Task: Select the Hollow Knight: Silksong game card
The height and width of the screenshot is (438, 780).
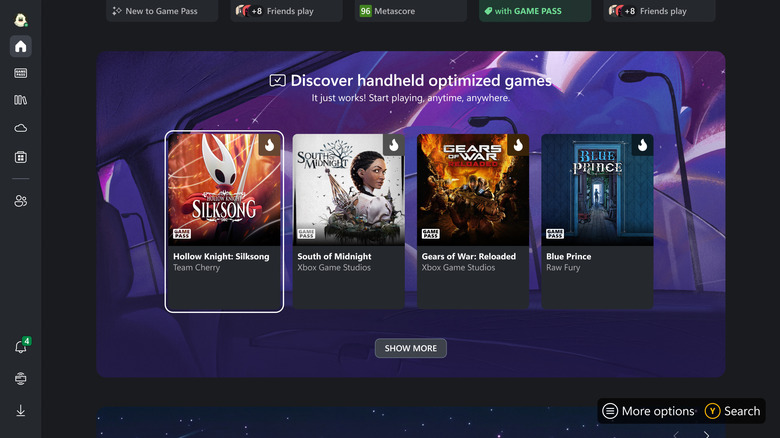Action: point(224,222)
